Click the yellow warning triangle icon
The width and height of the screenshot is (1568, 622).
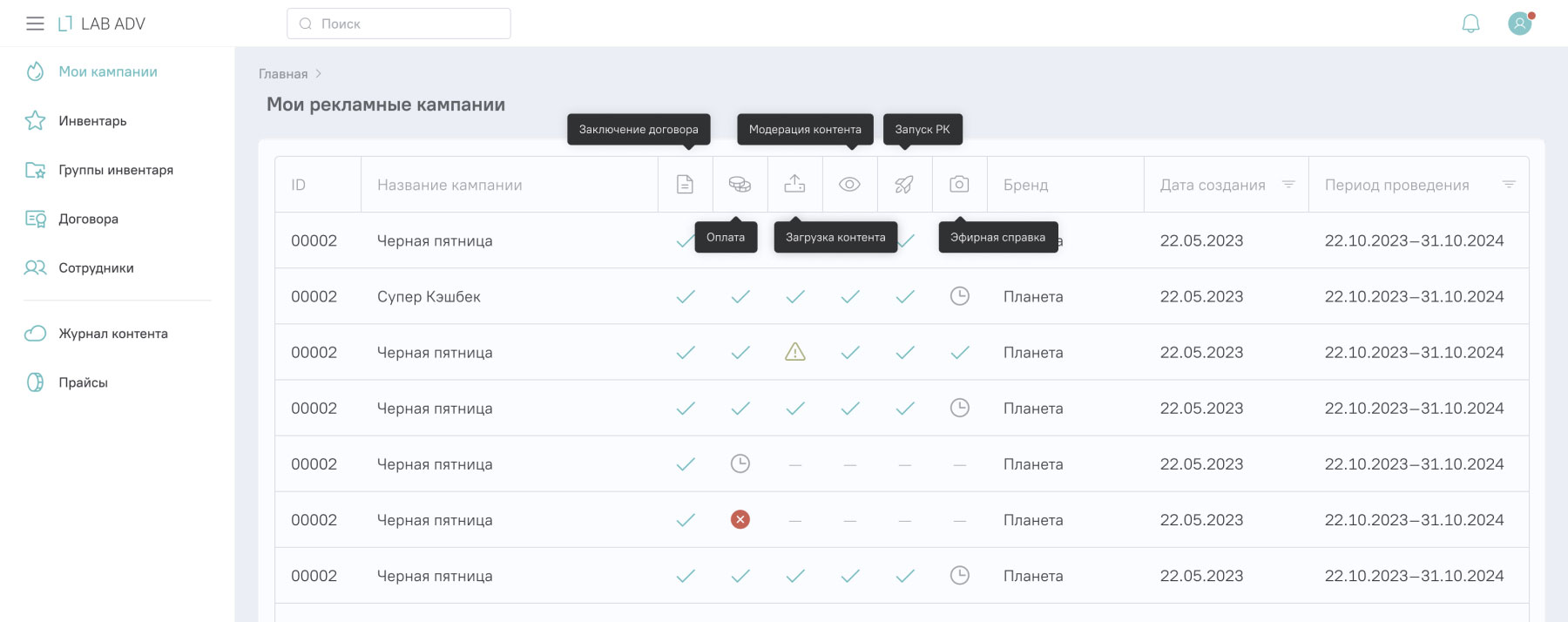[795, 352]
